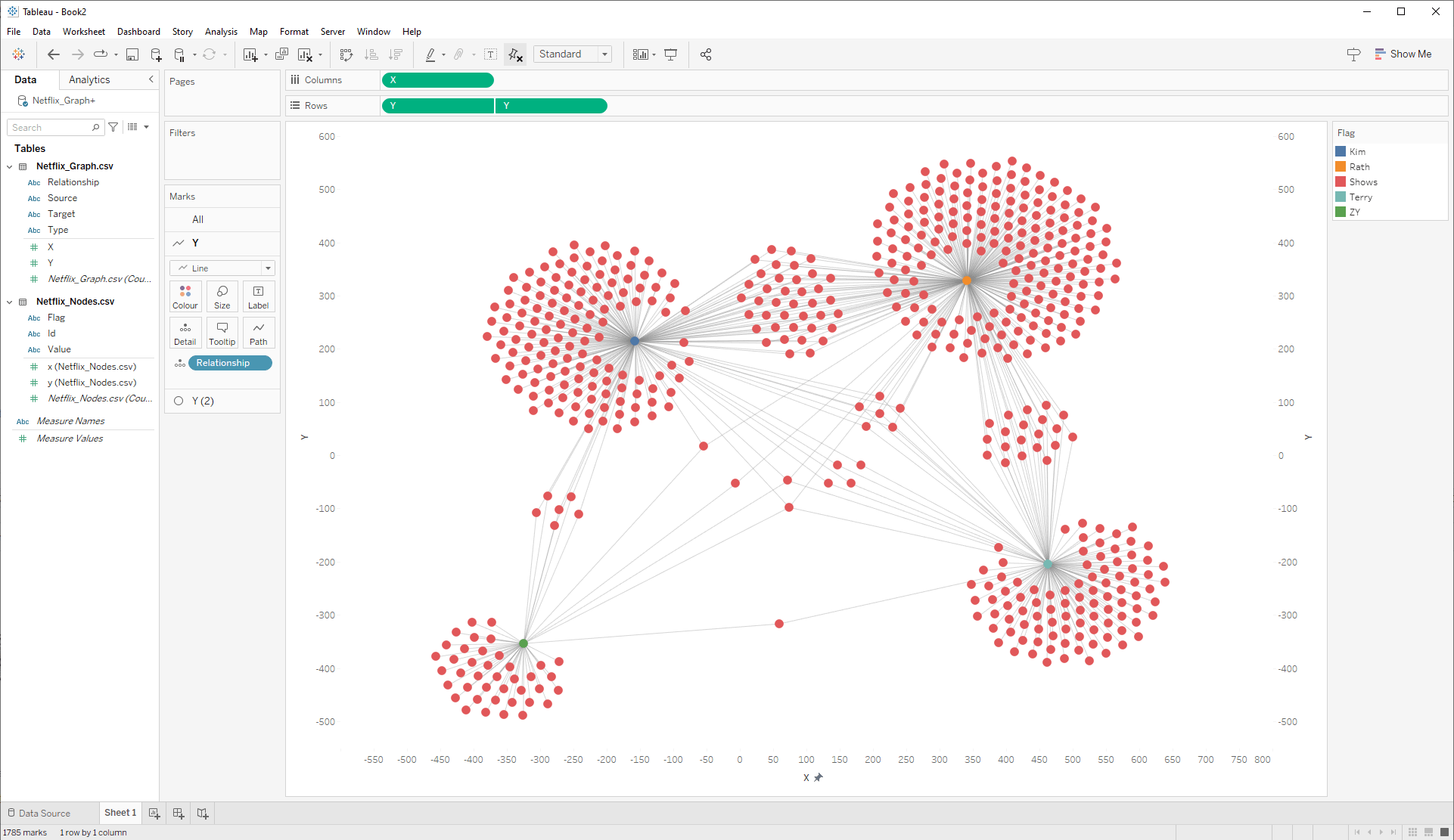Click the Duplicate worksheet icon
The height and width of the screenshot is (840, 1454).
(281, 54)
